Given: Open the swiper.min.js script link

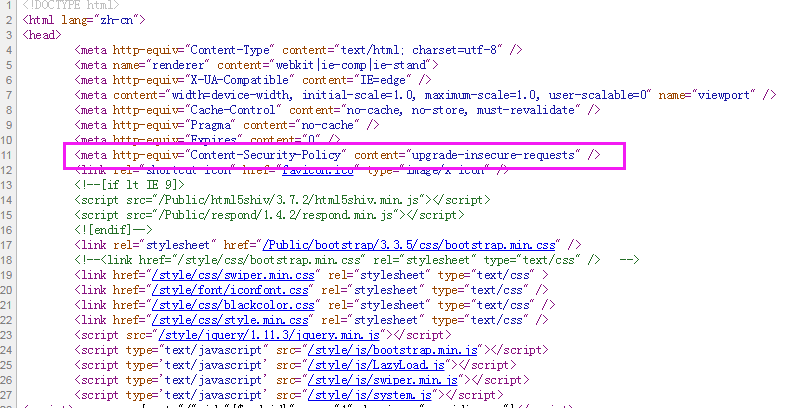Looking at the screenshot, I should [x=383, y=380].
